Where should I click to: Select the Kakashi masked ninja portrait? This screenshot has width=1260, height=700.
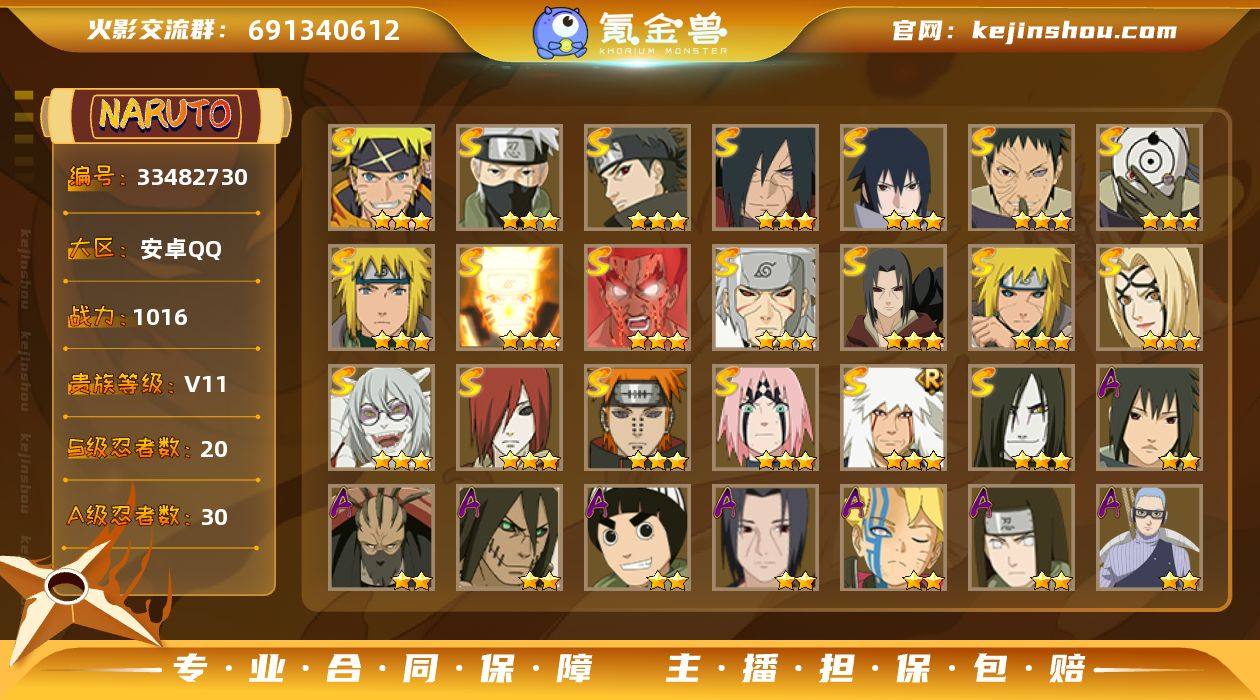pos(510,178)
